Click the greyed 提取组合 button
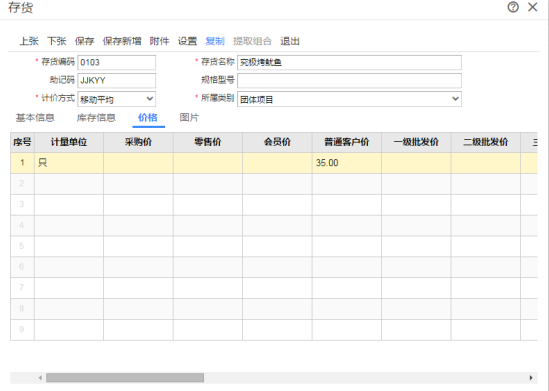Screen dimensions: 549x391 (x=252, y=41)
